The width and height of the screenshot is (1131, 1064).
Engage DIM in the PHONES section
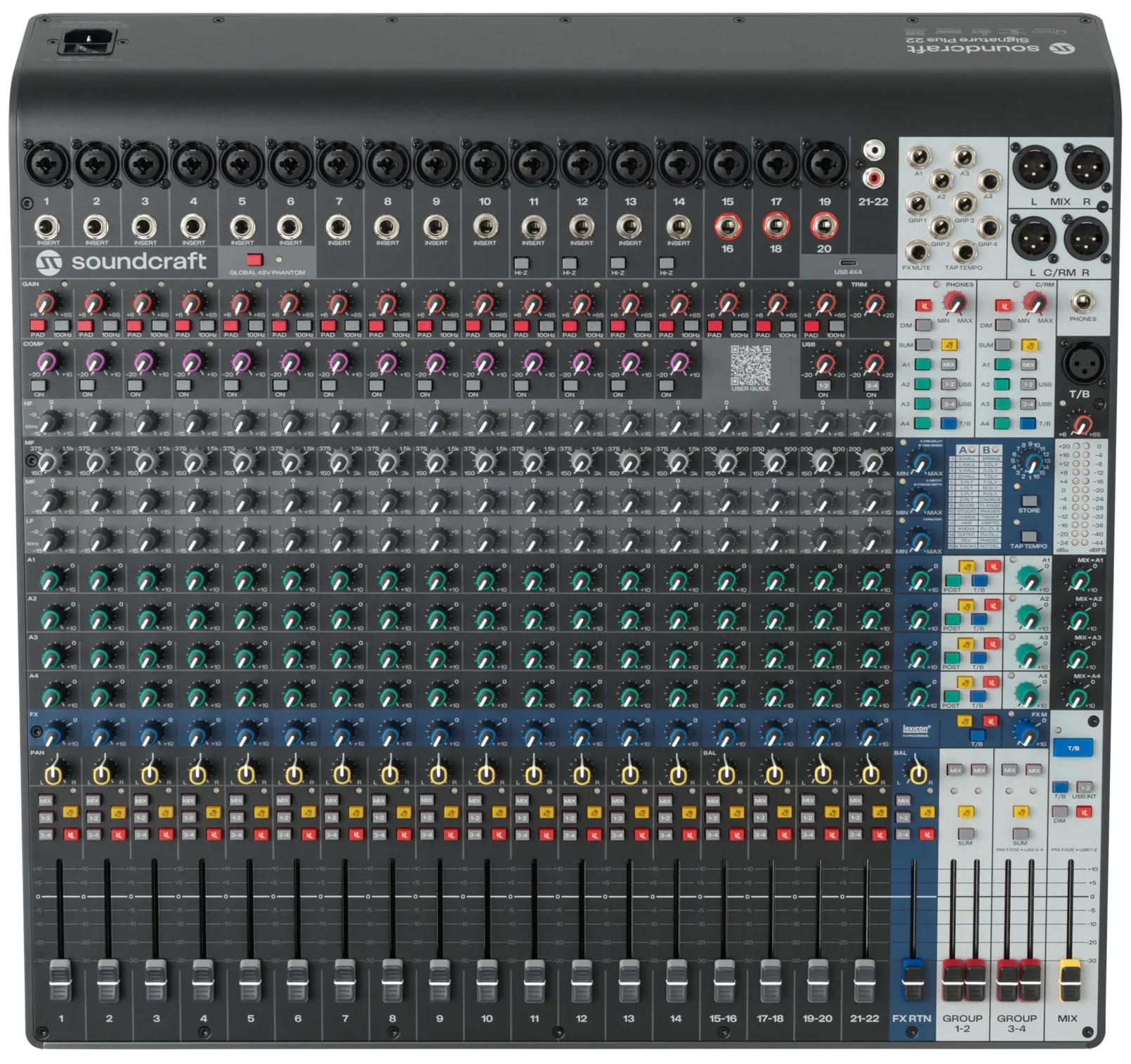[x=923, y=325]
